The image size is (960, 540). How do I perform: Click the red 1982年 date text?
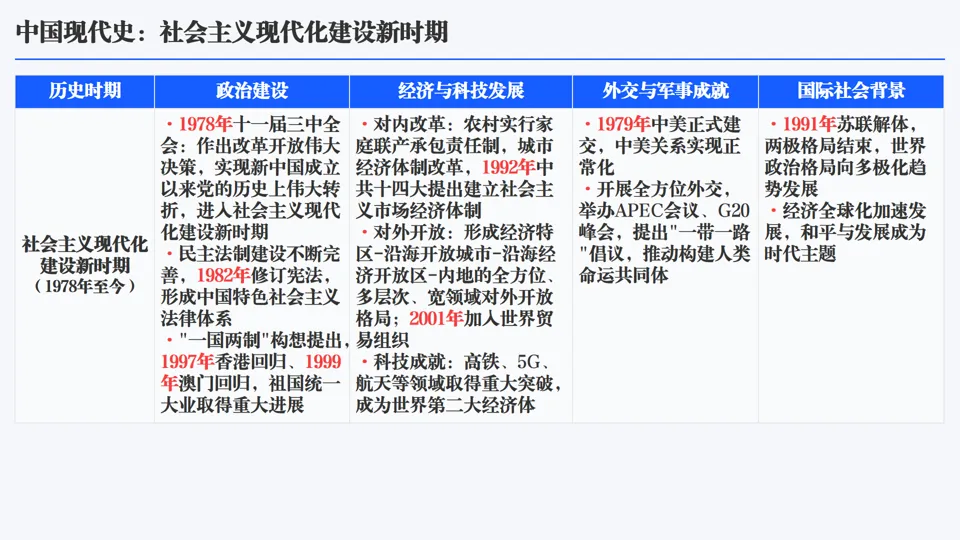click(223, 275)
